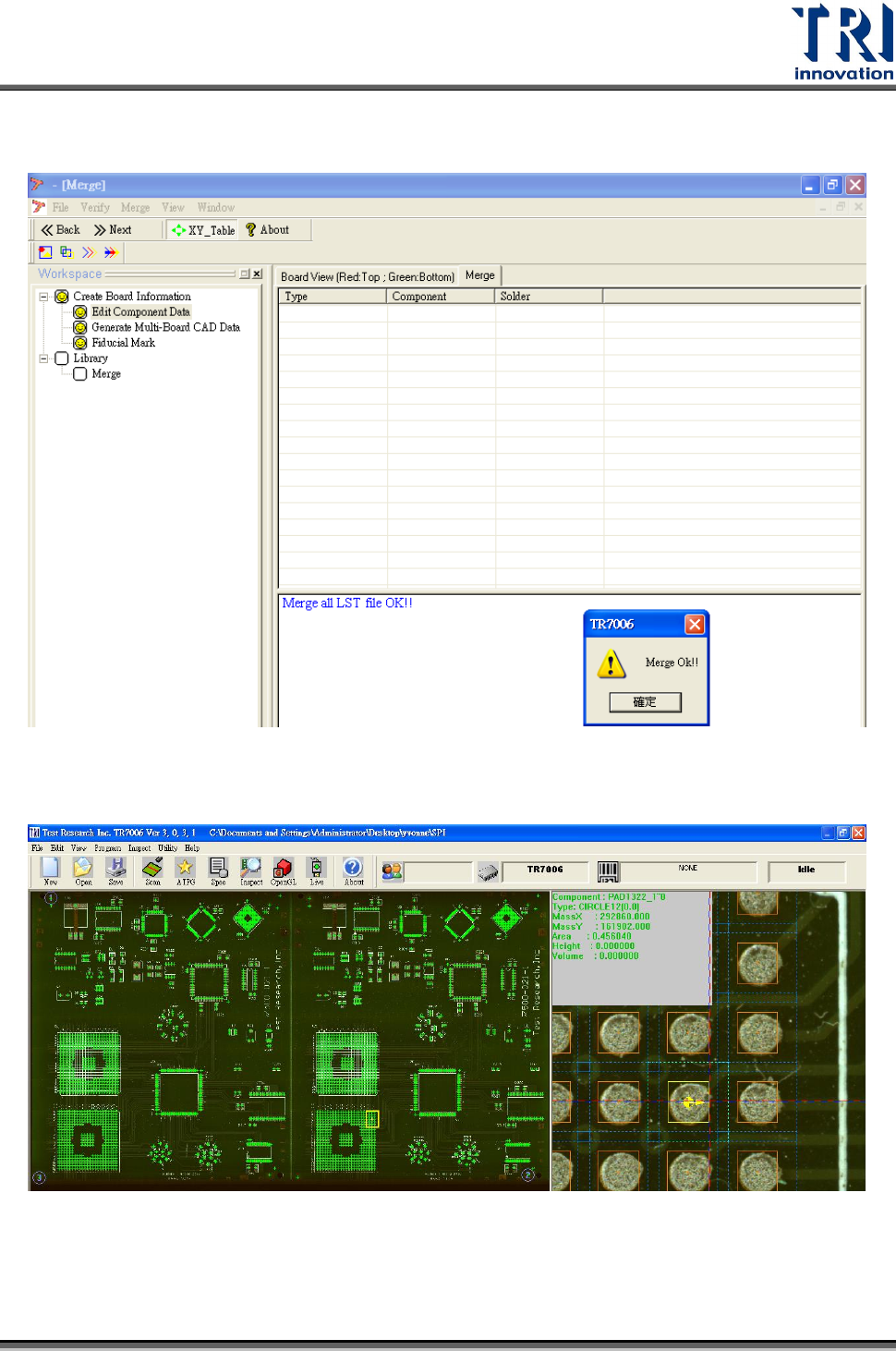Click the OpenGL toolbar icon
Screen dimensions: 896x1351
[x=284, y=870]
